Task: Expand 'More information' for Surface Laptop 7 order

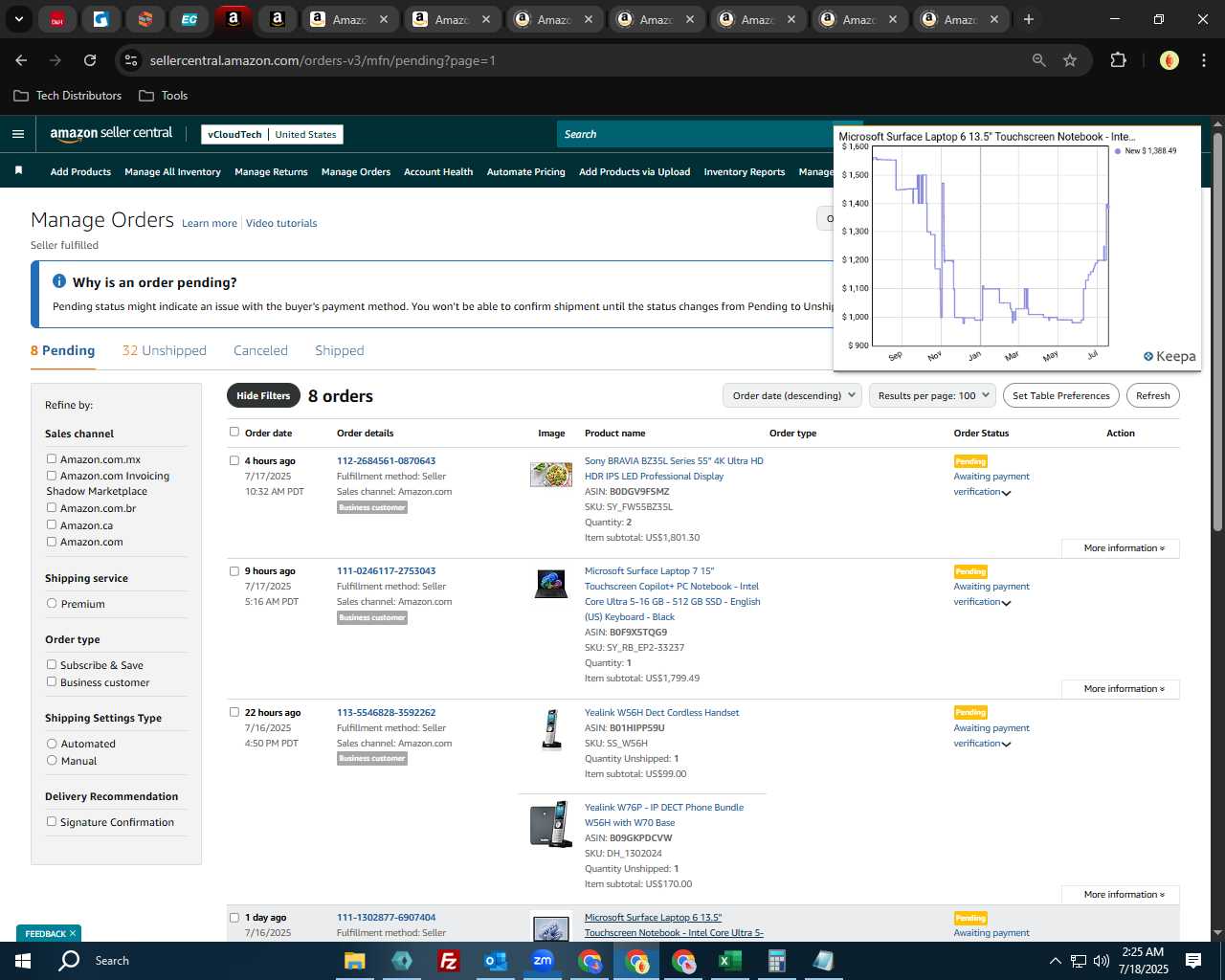Action: click(x=1120, y=689)
